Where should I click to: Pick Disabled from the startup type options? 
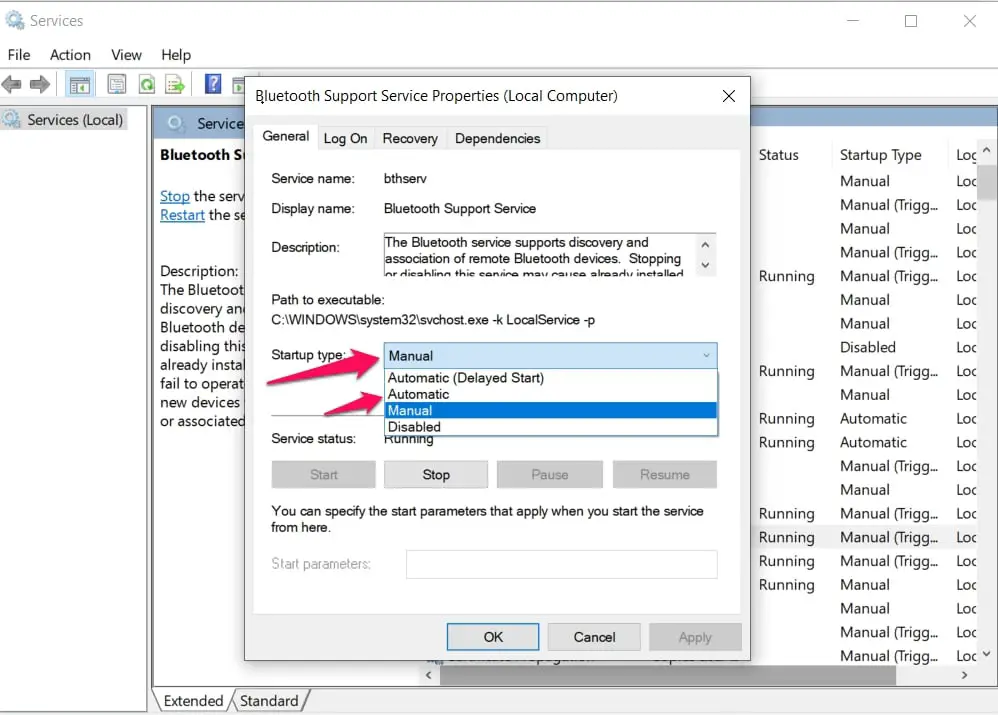coord(414,427)
